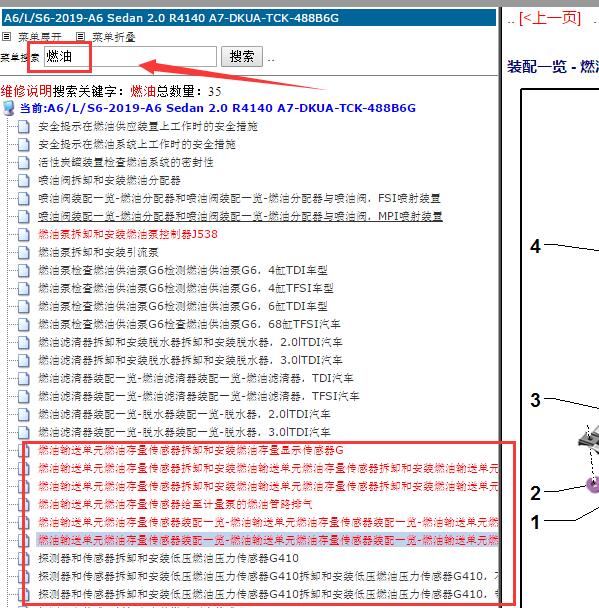Click document icon for 安全提示在燃油供应装置上工作时的安全措施

coord(24,126)
